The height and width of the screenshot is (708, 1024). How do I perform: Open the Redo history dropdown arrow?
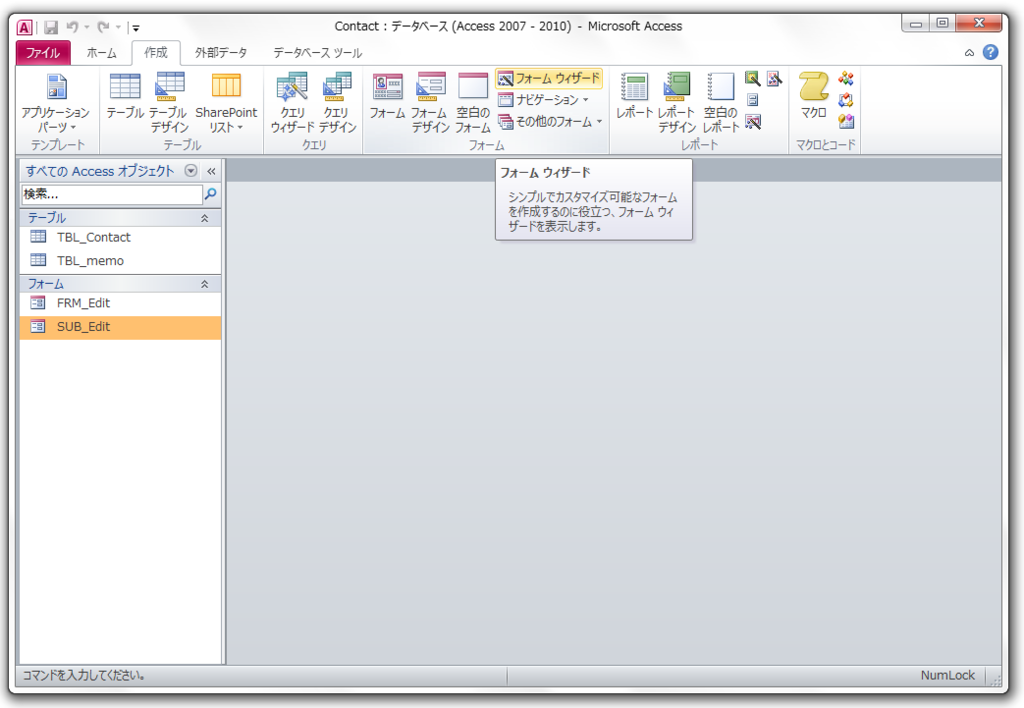(x=118, y=27)
